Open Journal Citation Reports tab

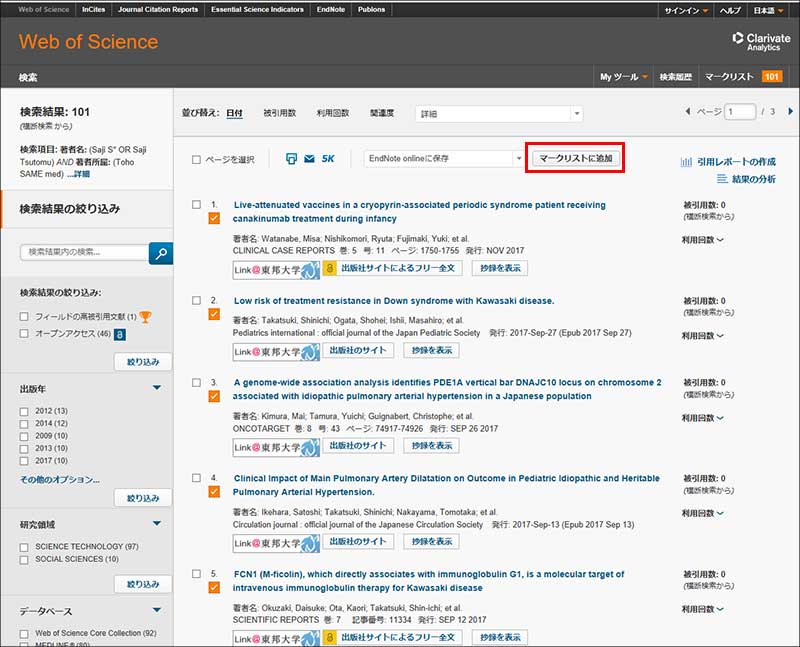(158, 10)
